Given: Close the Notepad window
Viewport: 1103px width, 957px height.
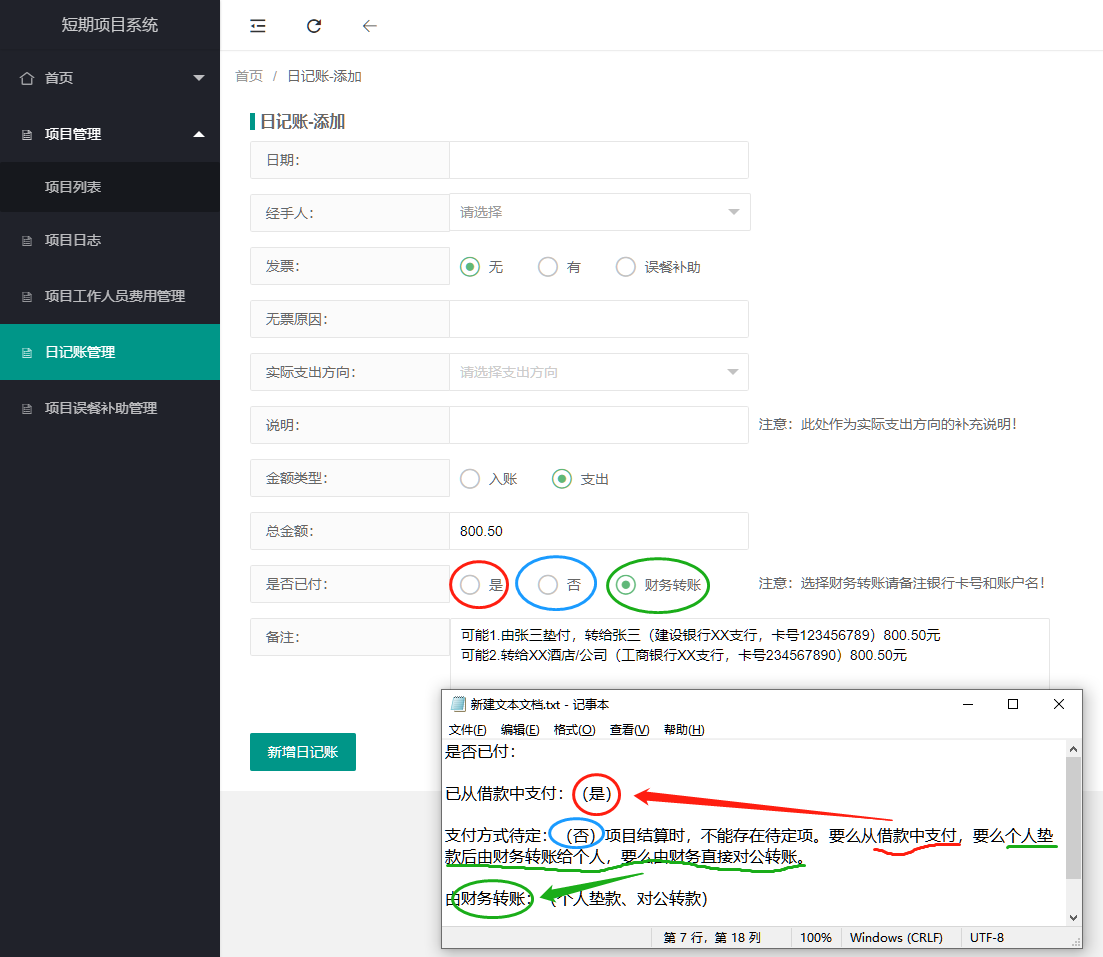Looking at the screenshot, I should [1059, 704].
